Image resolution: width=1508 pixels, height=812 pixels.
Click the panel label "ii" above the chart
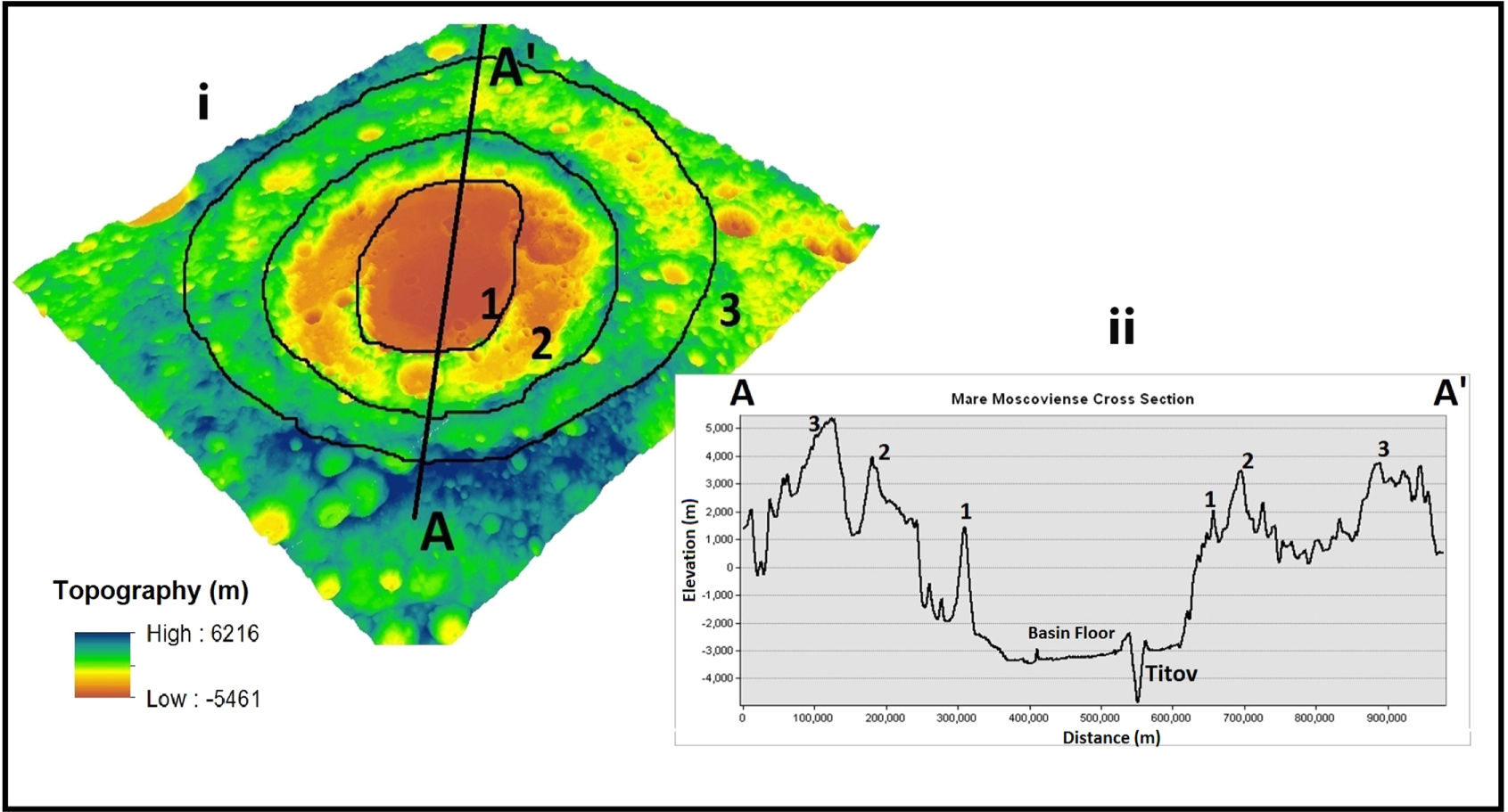(1121, 327)
